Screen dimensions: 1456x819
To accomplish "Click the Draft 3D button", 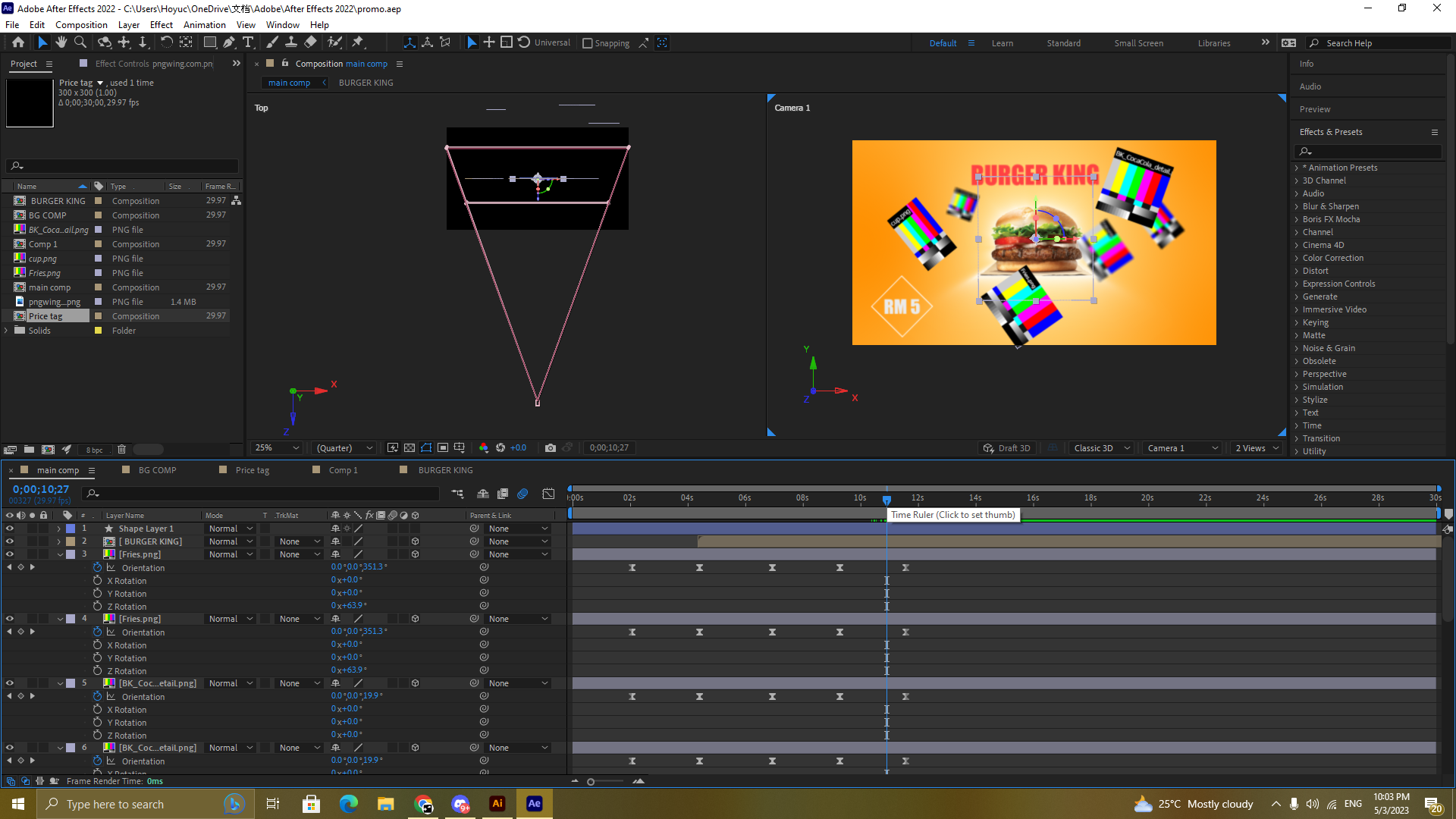I will click(x=1007, y=448).
